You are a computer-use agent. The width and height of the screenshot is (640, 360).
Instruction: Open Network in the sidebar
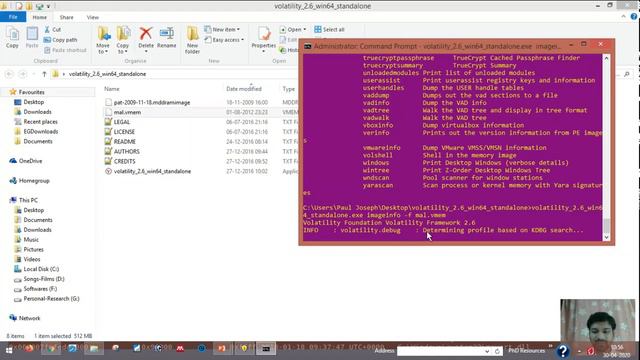point(25,318)
